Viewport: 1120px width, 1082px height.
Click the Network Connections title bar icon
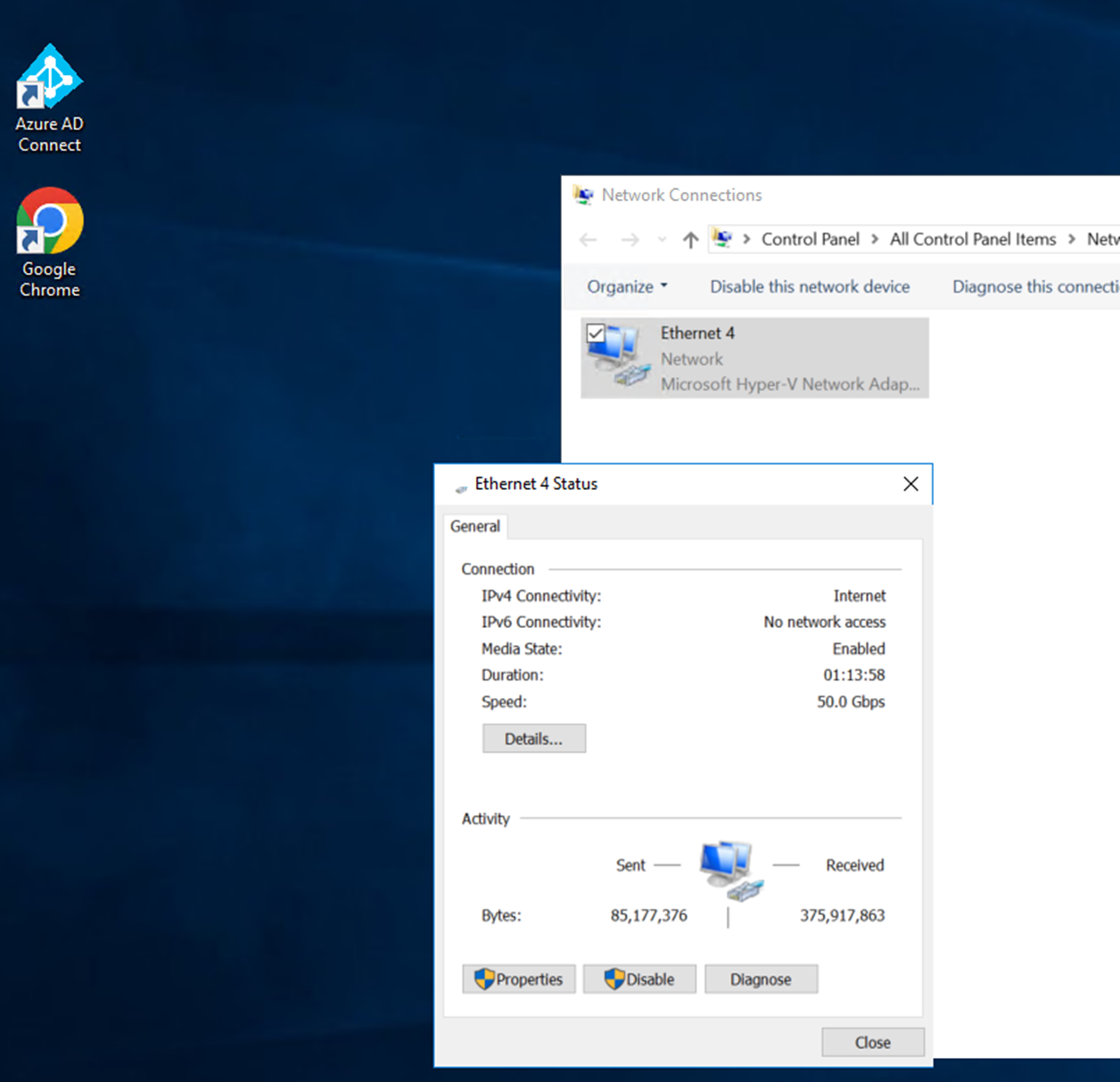pos(583,195)
